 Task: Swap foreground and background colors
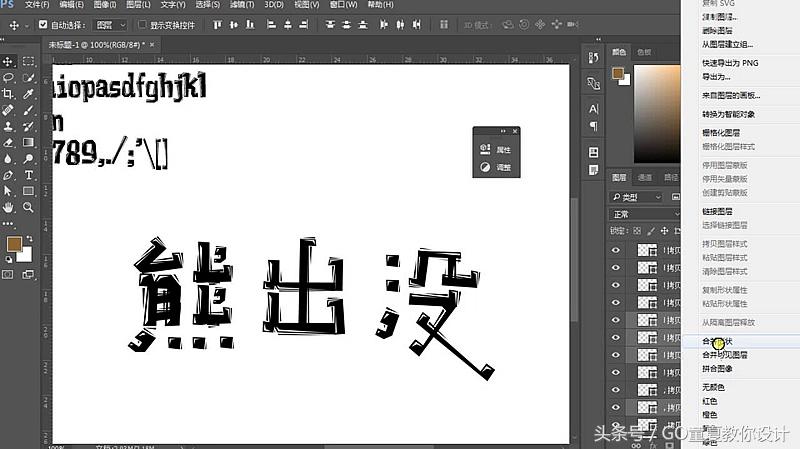[30, 238]
